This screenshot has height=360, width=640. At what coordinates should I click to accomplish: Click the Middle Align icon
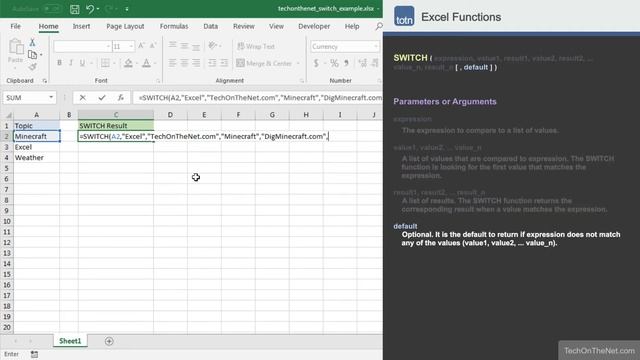(184, 46)
